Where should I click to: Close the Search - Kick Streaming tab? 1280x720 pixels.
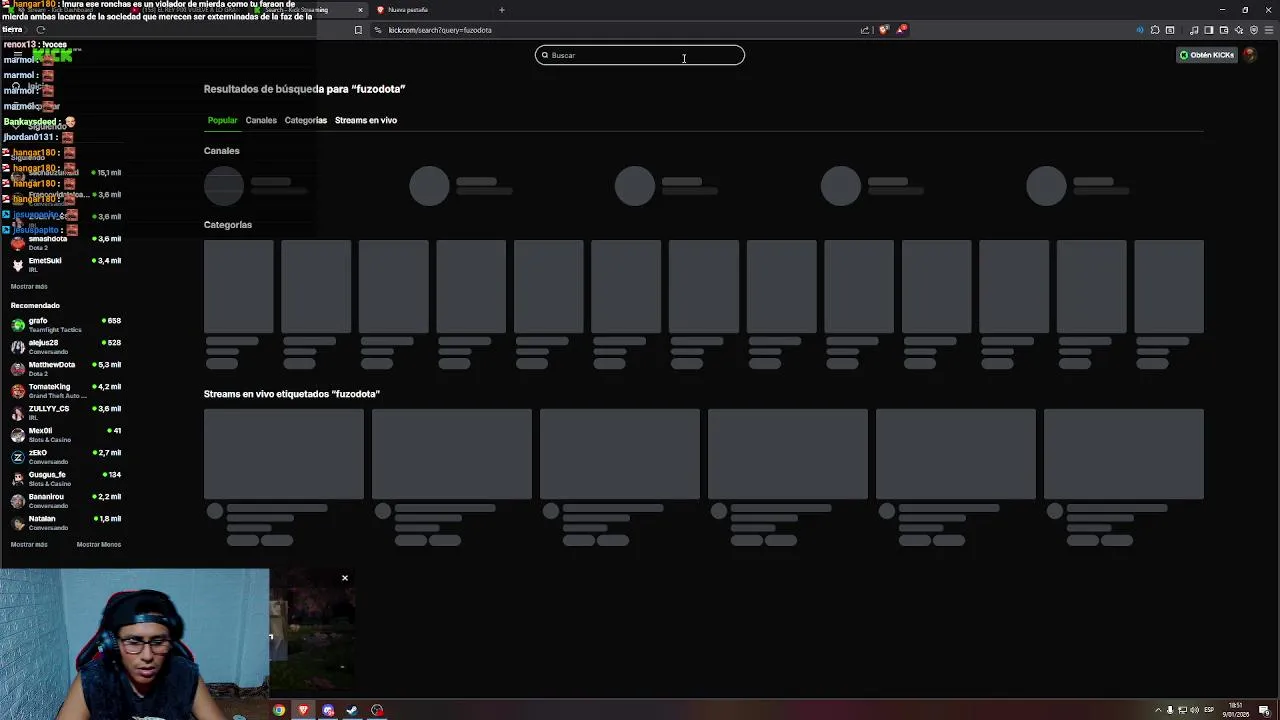[x=360, y=10]
